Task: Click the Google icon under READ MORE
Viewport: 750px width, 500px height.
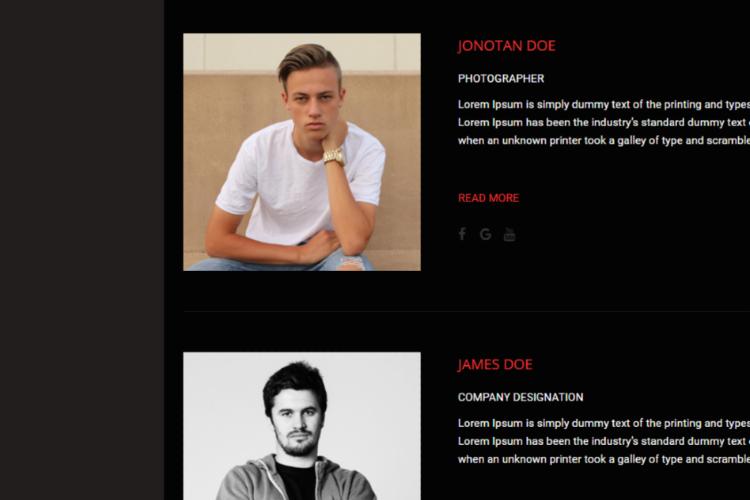Action: [x=485, y=234]
